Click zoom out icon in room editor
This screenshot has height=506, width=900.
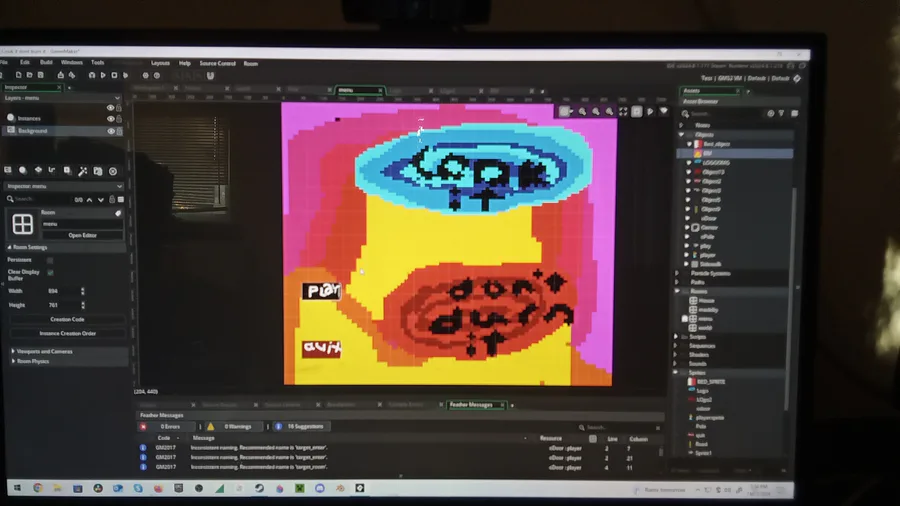582,112
